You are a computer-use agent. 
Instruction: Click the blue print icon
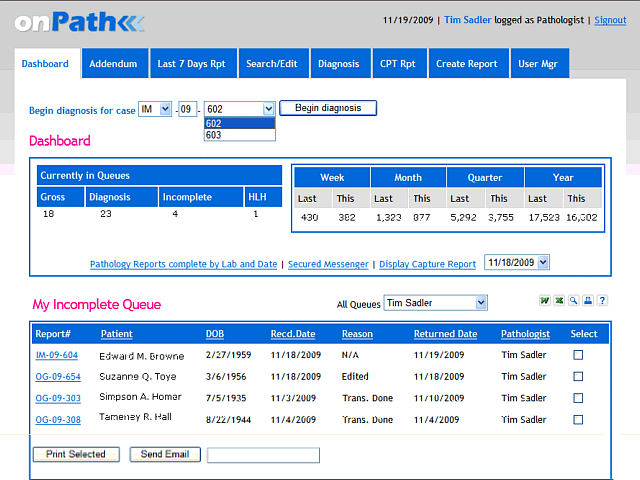click(588, 301)
